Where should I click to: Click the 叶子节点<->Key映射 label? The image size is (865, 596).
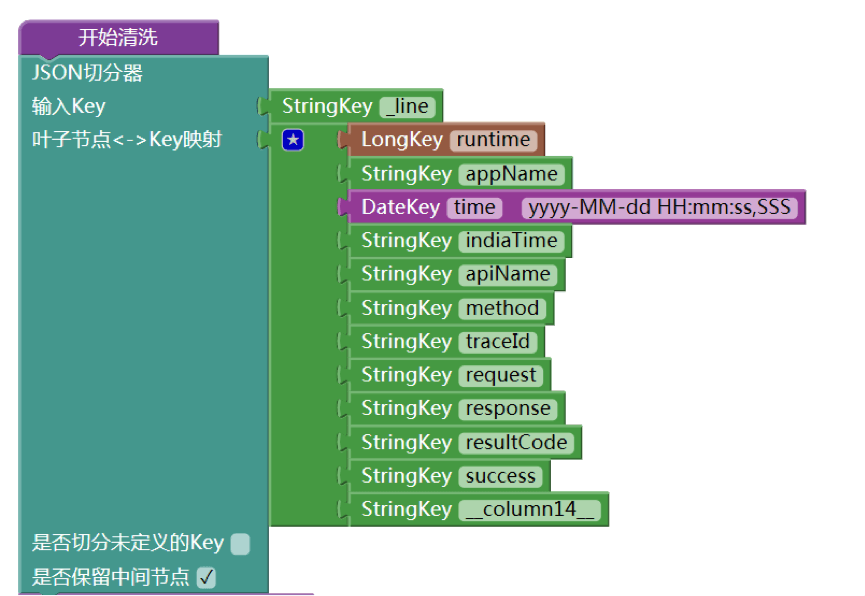pyautogui.click(x=127, y=140)
